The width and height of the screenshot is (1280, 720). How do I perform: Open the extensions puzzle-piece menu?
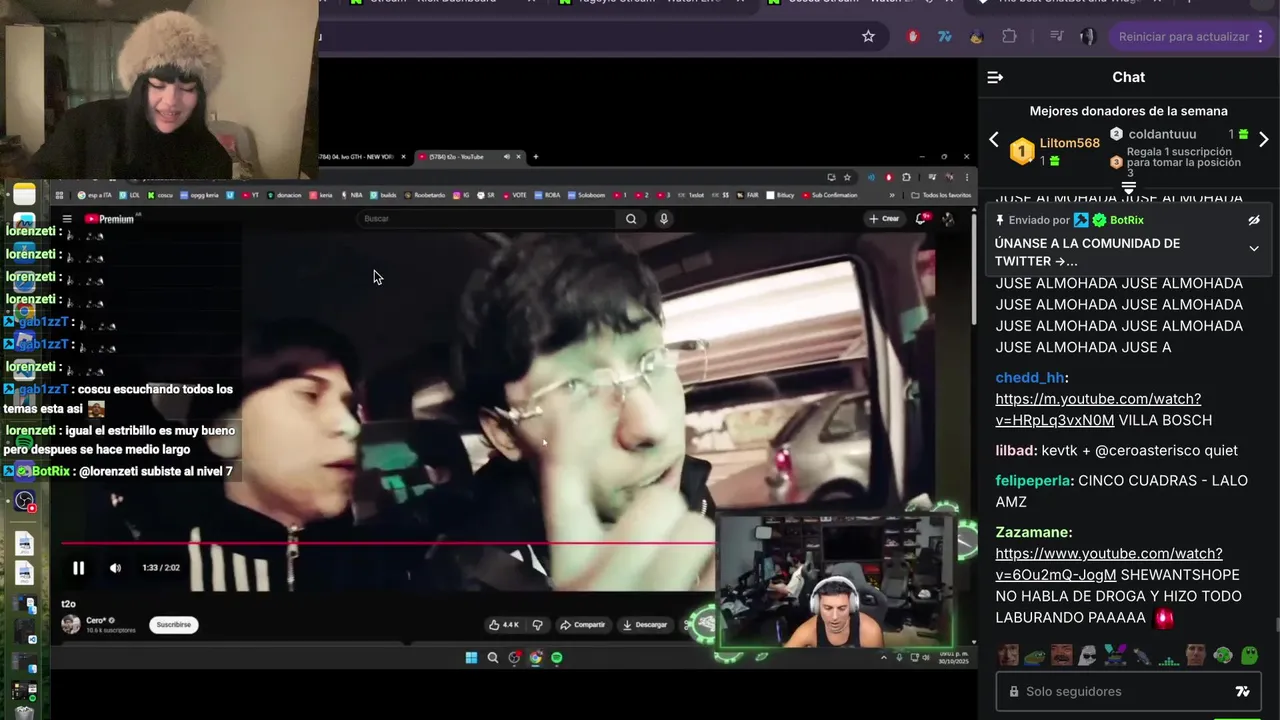1009,36
